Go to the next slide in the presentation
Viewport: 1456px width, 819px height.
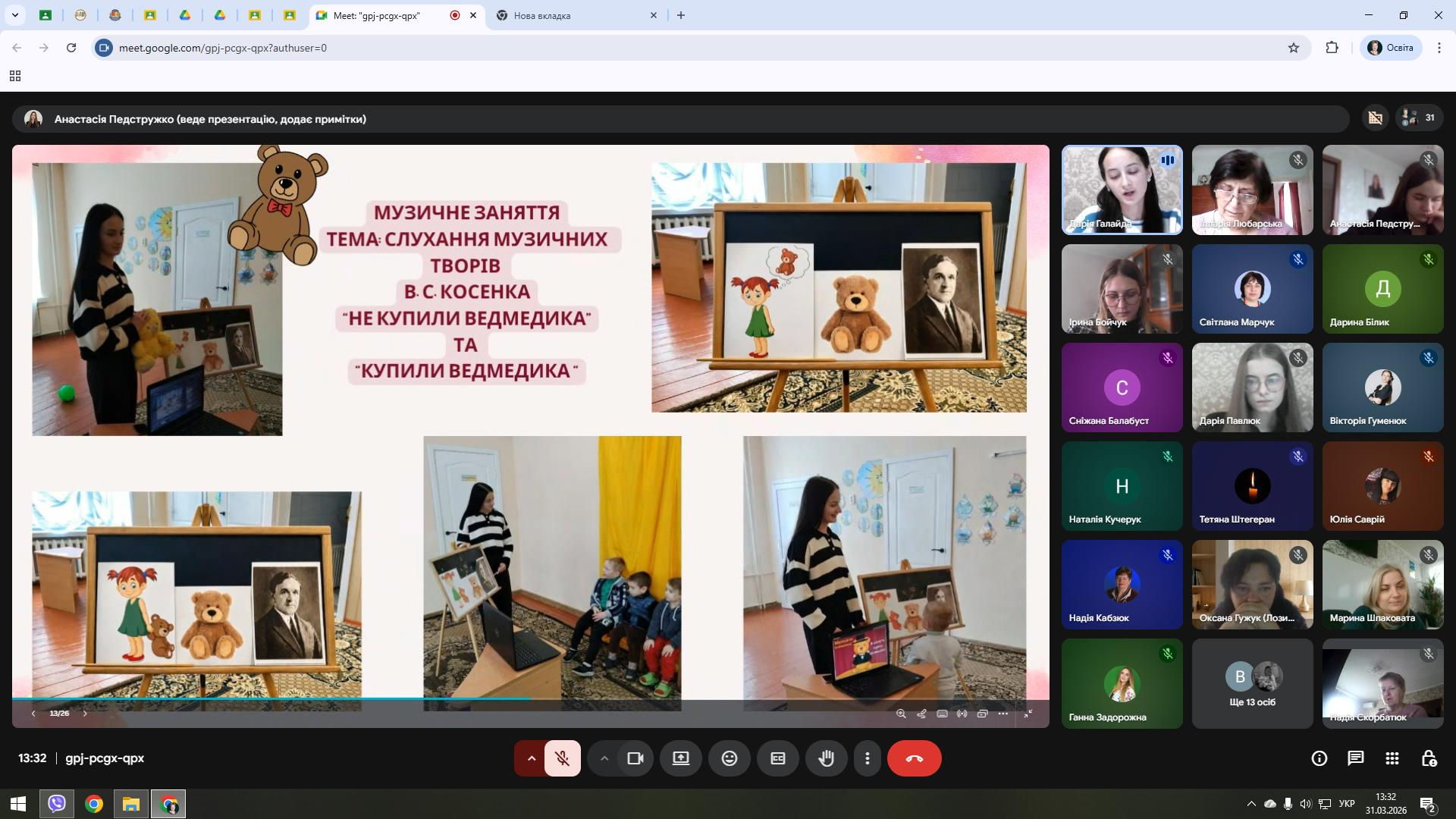click(x=85, y=714)
